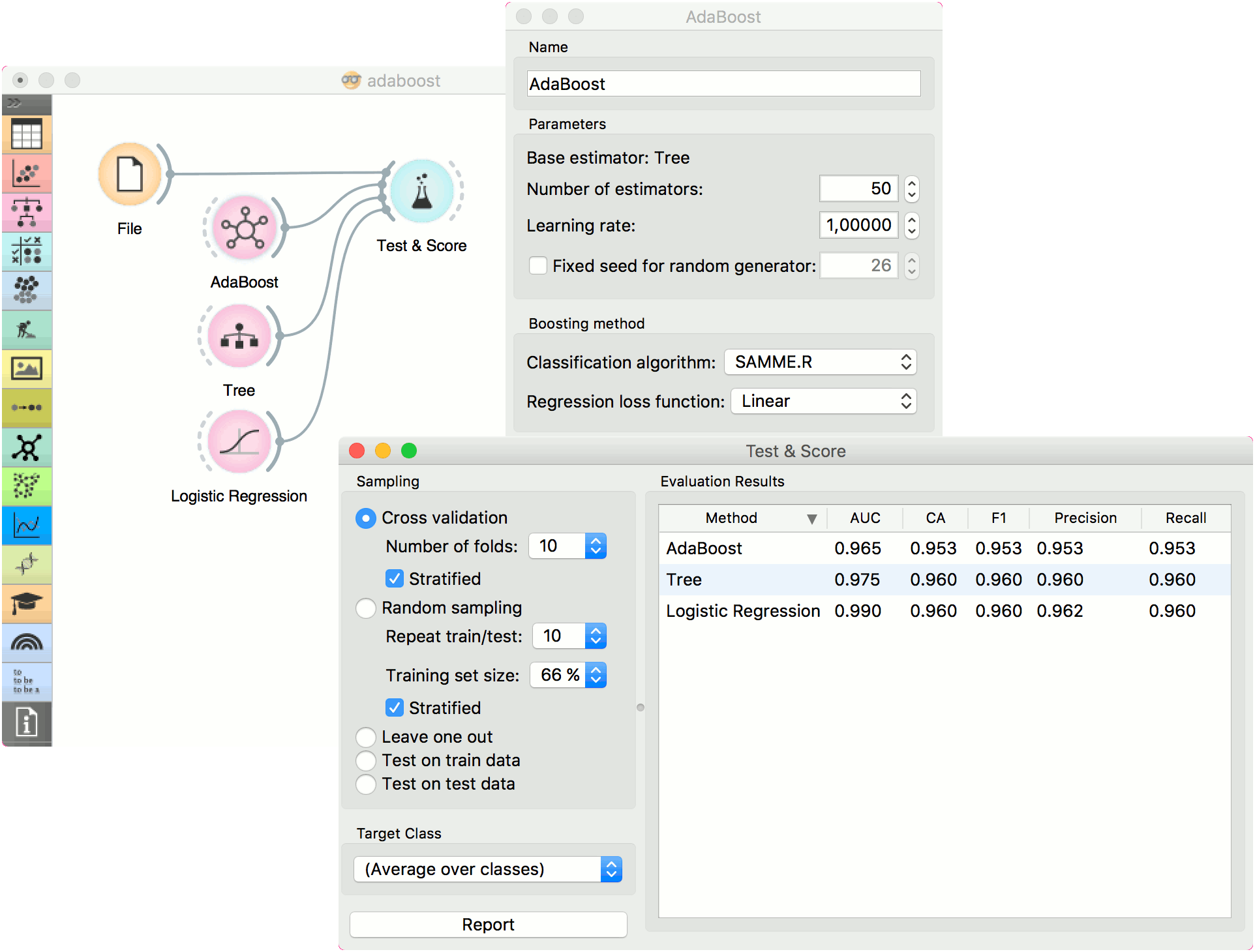Screen dimensions: 1255x952
Task: Select the Tree row in Evaluation Results
Action: click(x=945, y=580)
